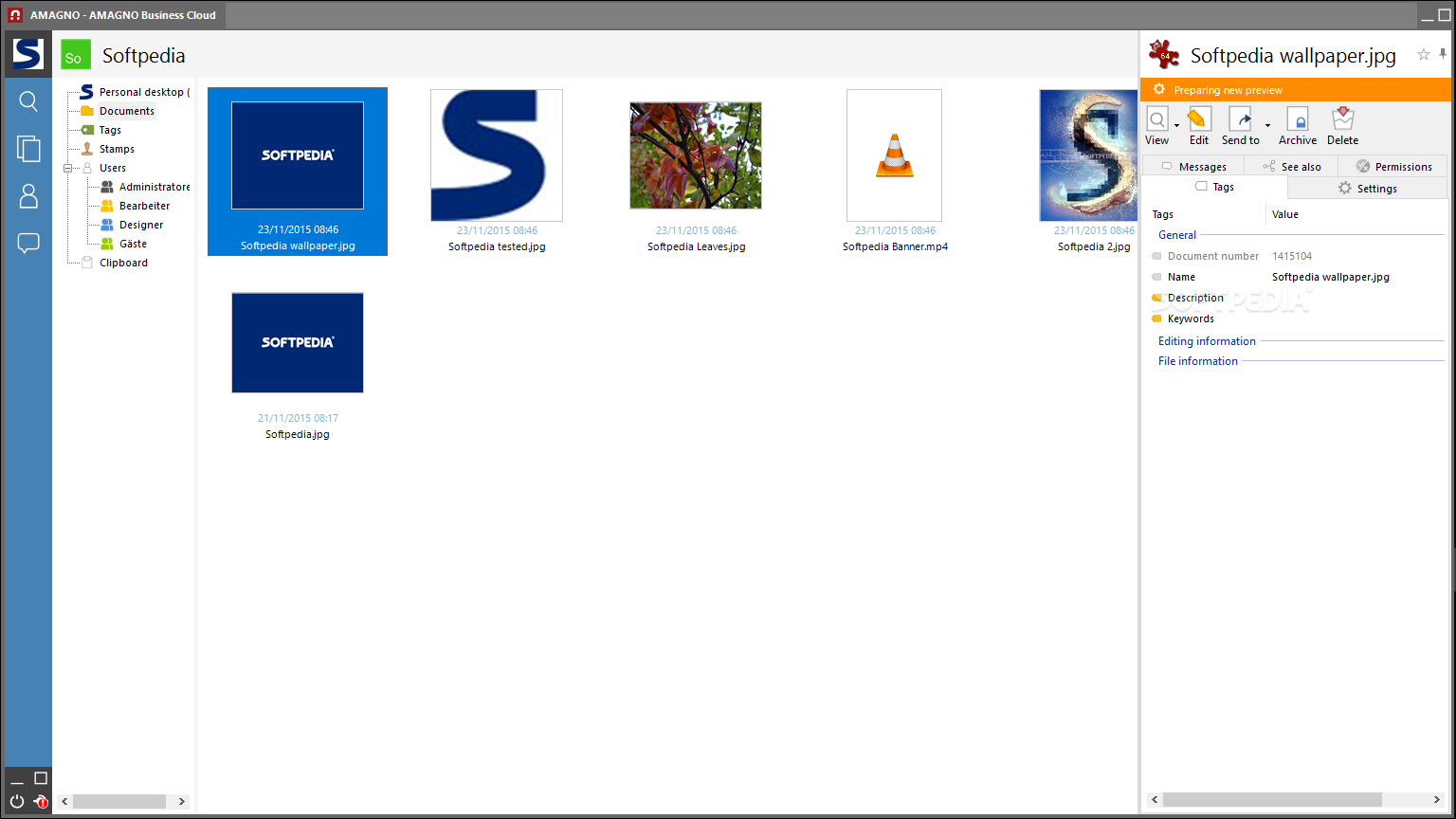The width and height of the screenshot is (1456, 819).
Task: Click the details panel horizontal scrollbar thumb
Action: [1272, 800]
